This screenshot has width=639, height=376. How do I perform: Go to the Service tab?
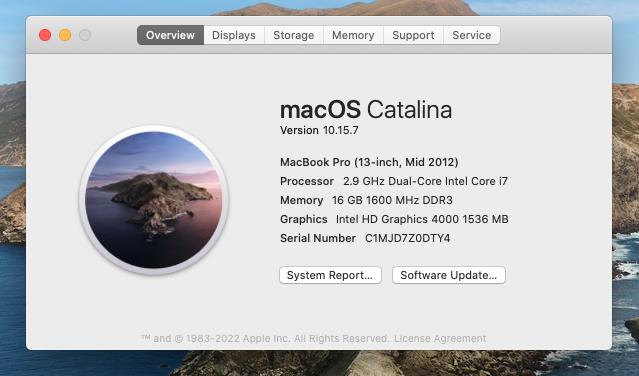pyautogui.click(x=472, y=35)
